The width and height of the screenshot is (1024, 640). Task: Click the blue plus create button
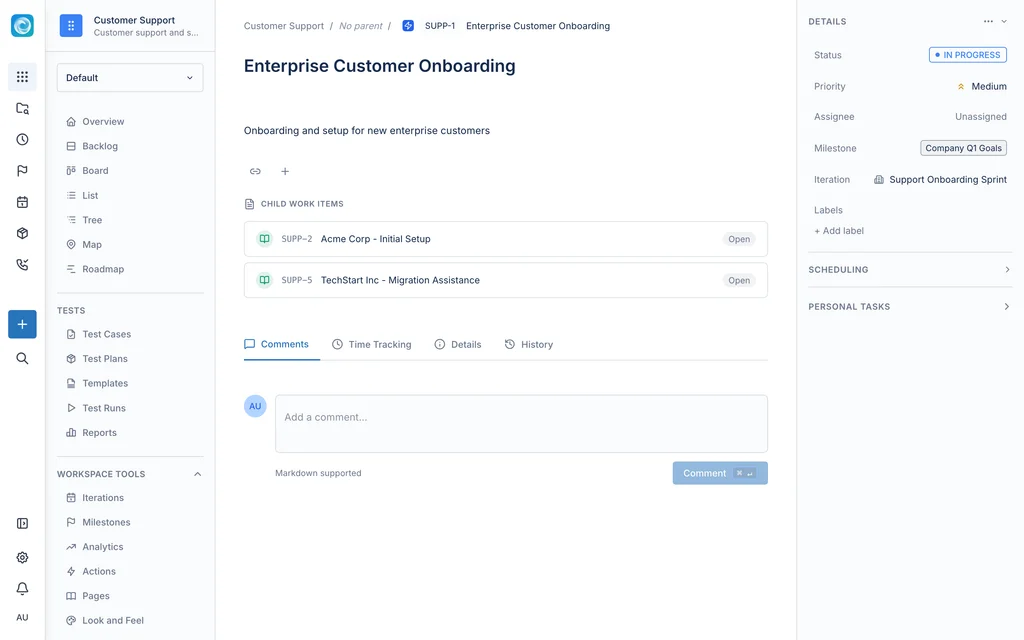22,325
